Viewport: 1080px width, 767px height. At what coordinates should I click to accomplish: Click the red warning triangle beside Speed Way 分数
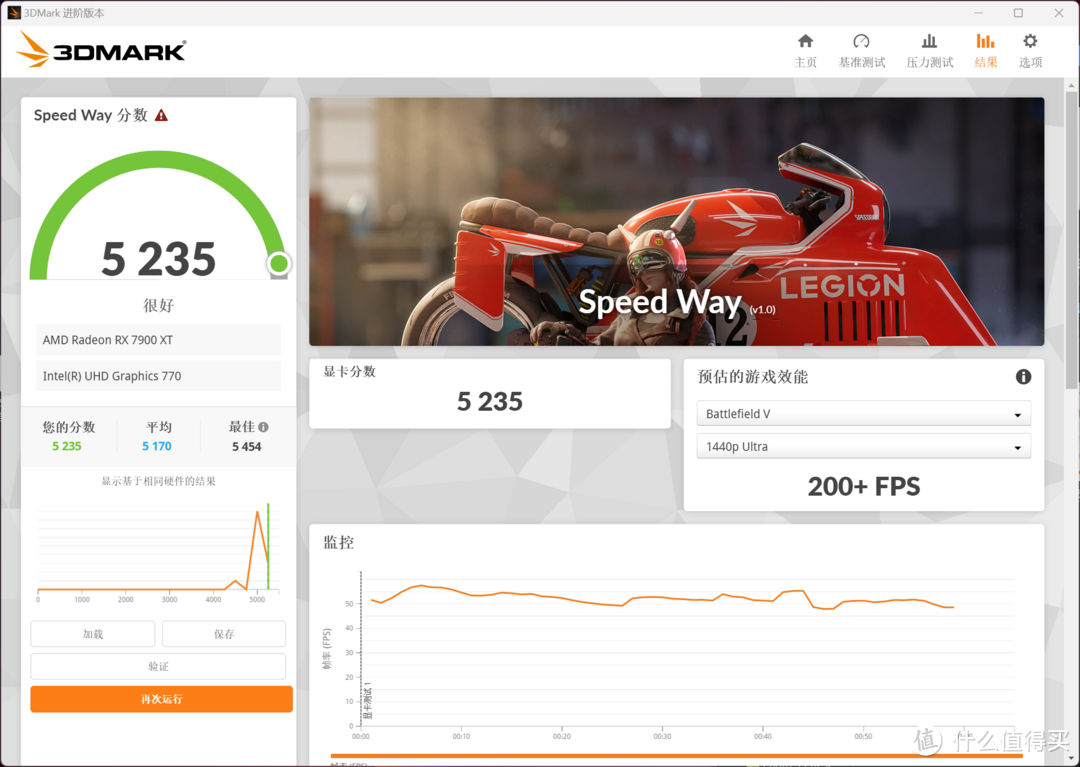[161, 115]
